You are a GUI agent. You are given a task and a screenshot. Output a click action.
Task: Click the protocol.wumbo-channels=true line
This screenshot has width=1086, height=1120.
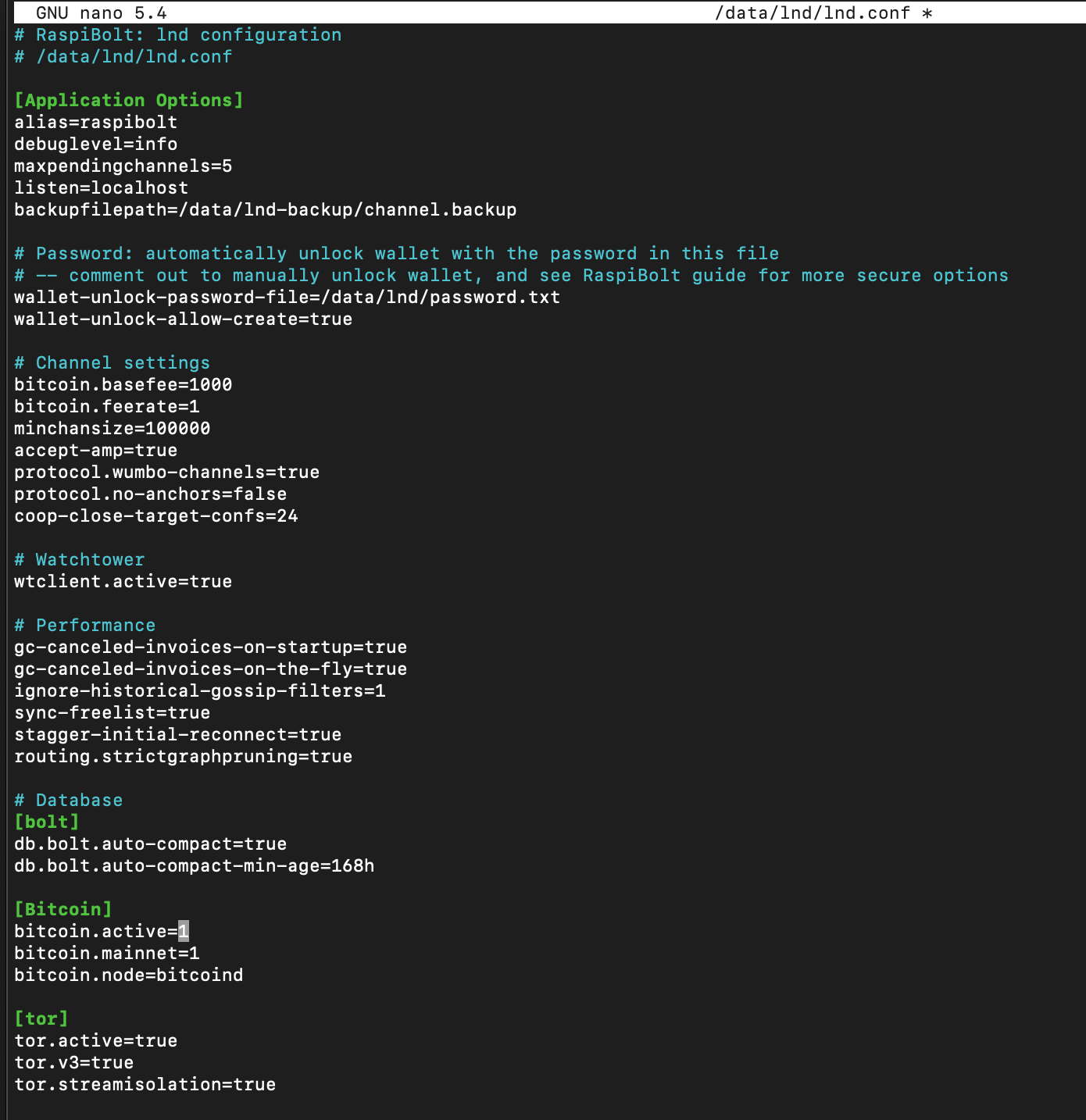166,472
